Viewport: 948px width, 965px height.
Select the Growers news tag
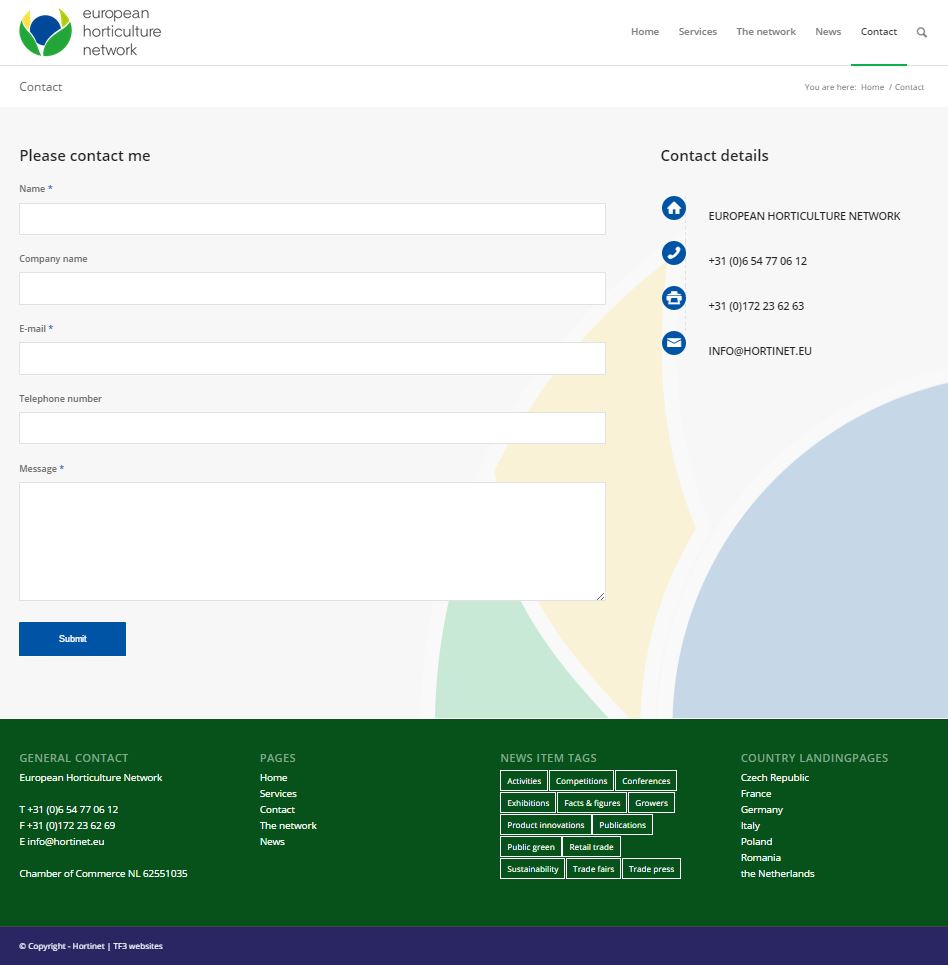651,803
